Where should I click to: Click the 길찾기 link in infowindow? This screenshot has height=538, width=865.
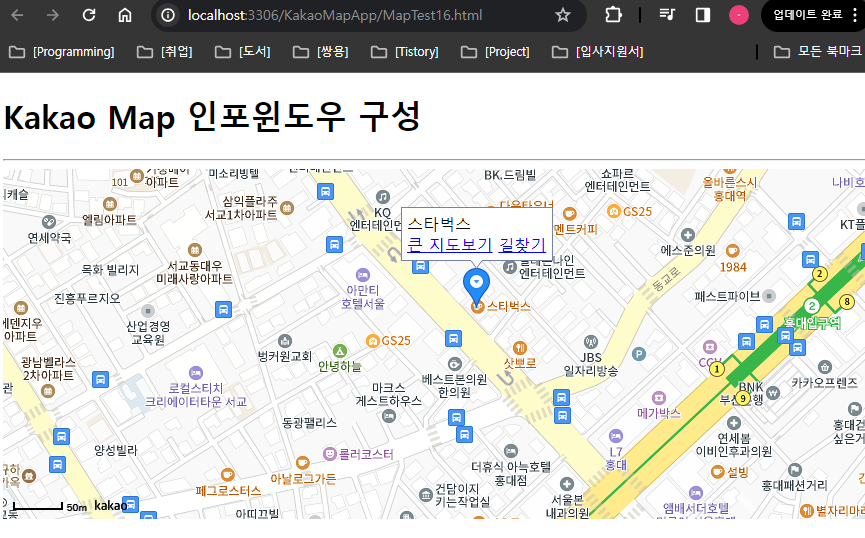(x=522, y=244)
